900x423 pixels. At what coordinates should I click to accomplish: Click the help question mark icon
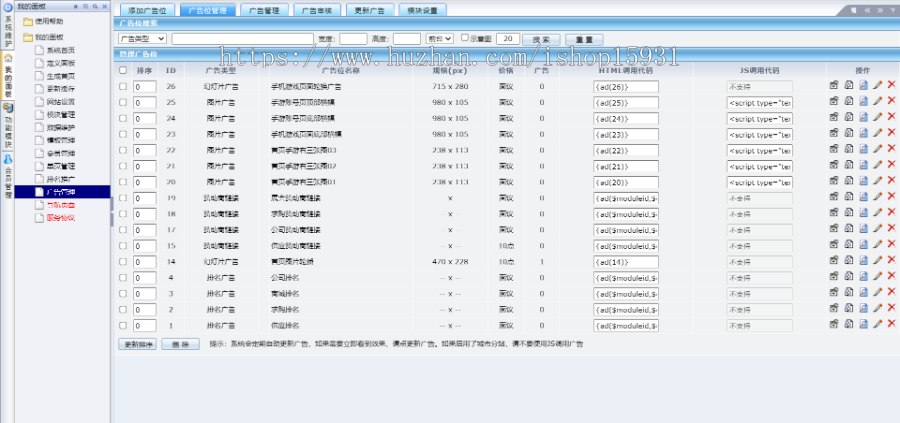(x=891, y=10)
